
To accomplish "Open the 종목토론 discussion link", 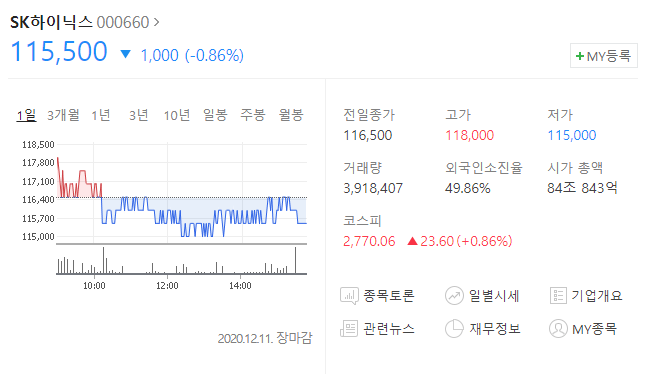I will [x=388, y=296].
